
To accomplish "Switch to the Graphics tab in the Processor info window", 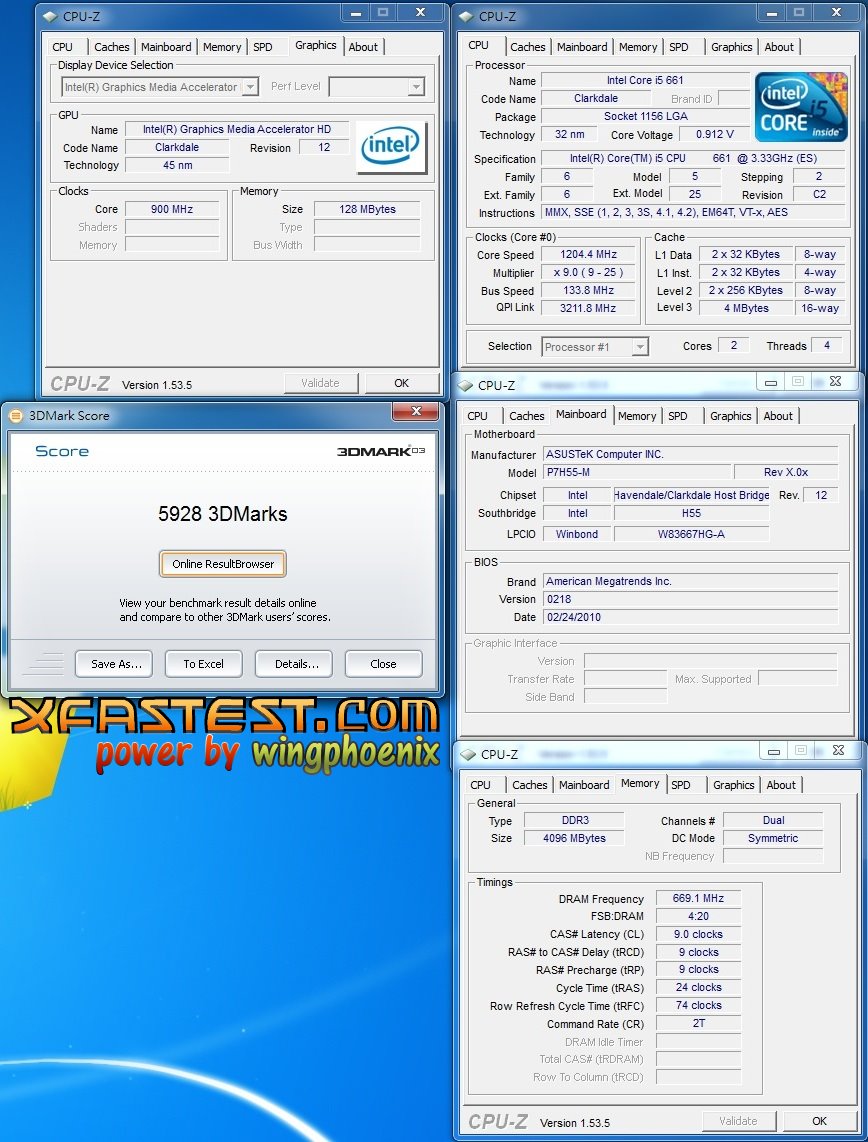I will pos(731,47).
